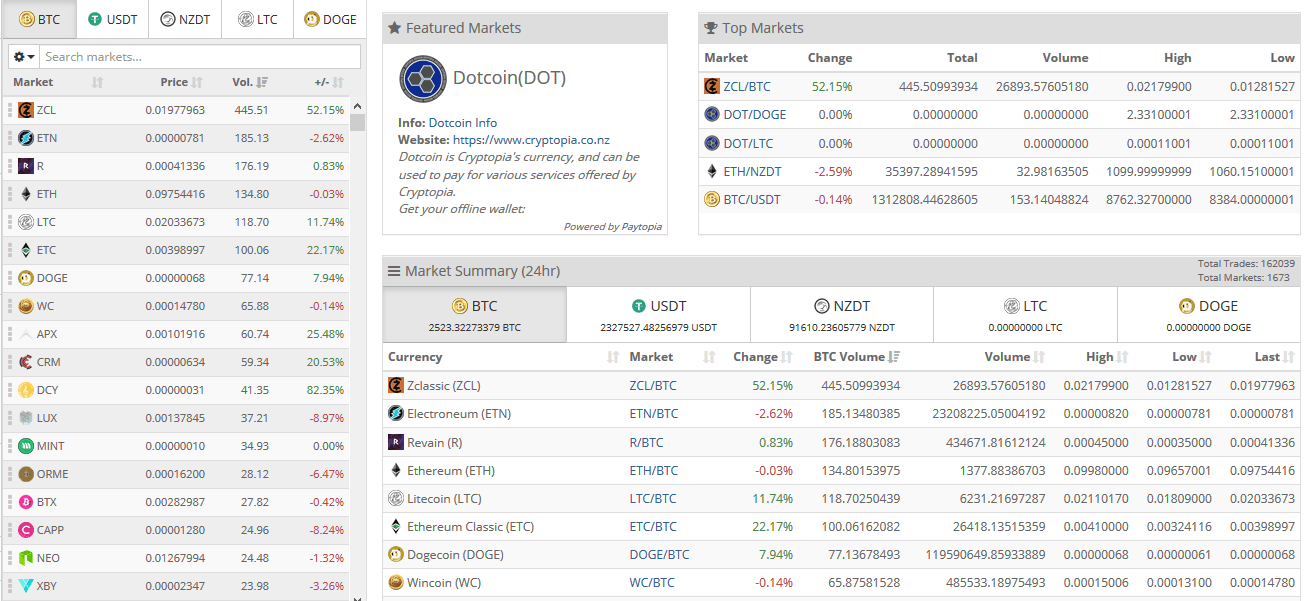This screenshot has width=1308, height=601.
Task: Open the ETH/NZDT market in Top Markets
Action: (752, 171)
